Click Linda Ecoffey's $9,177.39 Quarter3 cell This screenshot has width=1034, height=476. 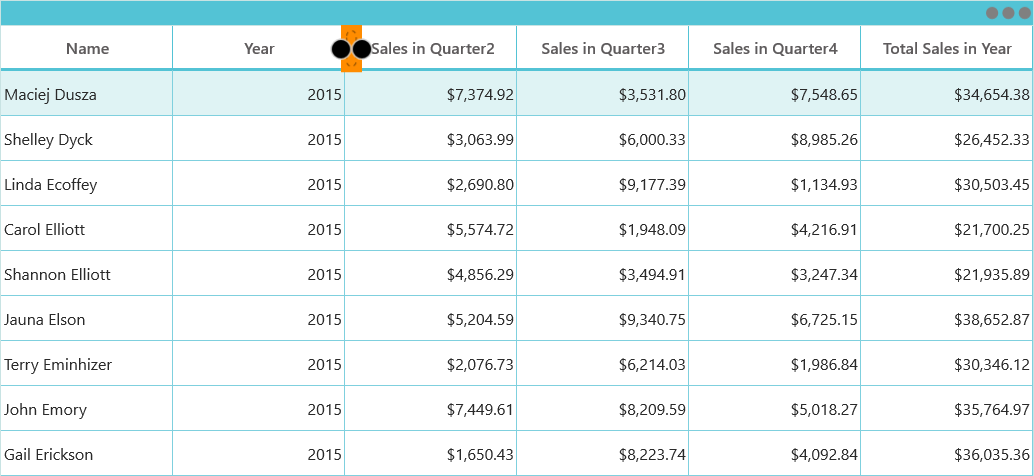pos(603,184)
